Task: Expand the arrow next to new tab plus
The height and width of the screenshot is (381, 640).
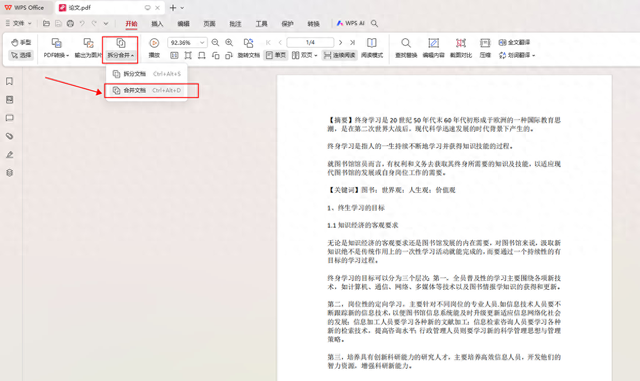Action: click(182, 8)
